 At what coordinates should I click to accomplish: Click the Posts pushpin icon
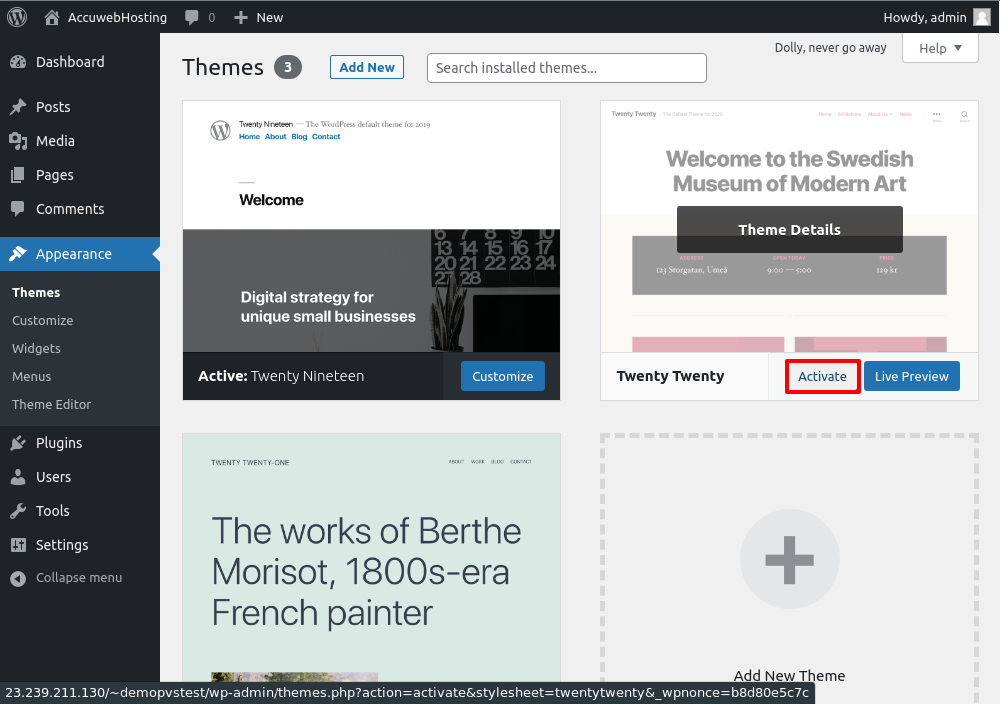tap(18, 106)
